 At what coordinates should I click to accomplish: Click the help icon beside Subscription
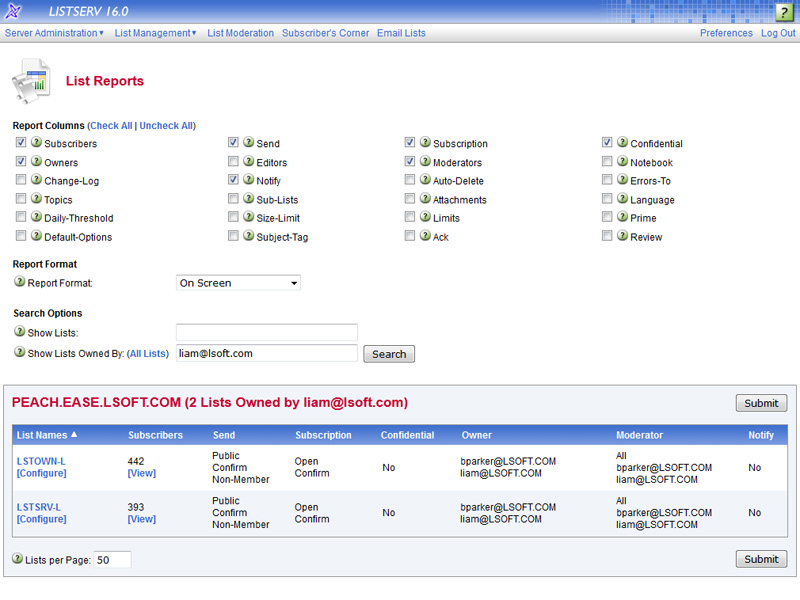tap(425, 142)
